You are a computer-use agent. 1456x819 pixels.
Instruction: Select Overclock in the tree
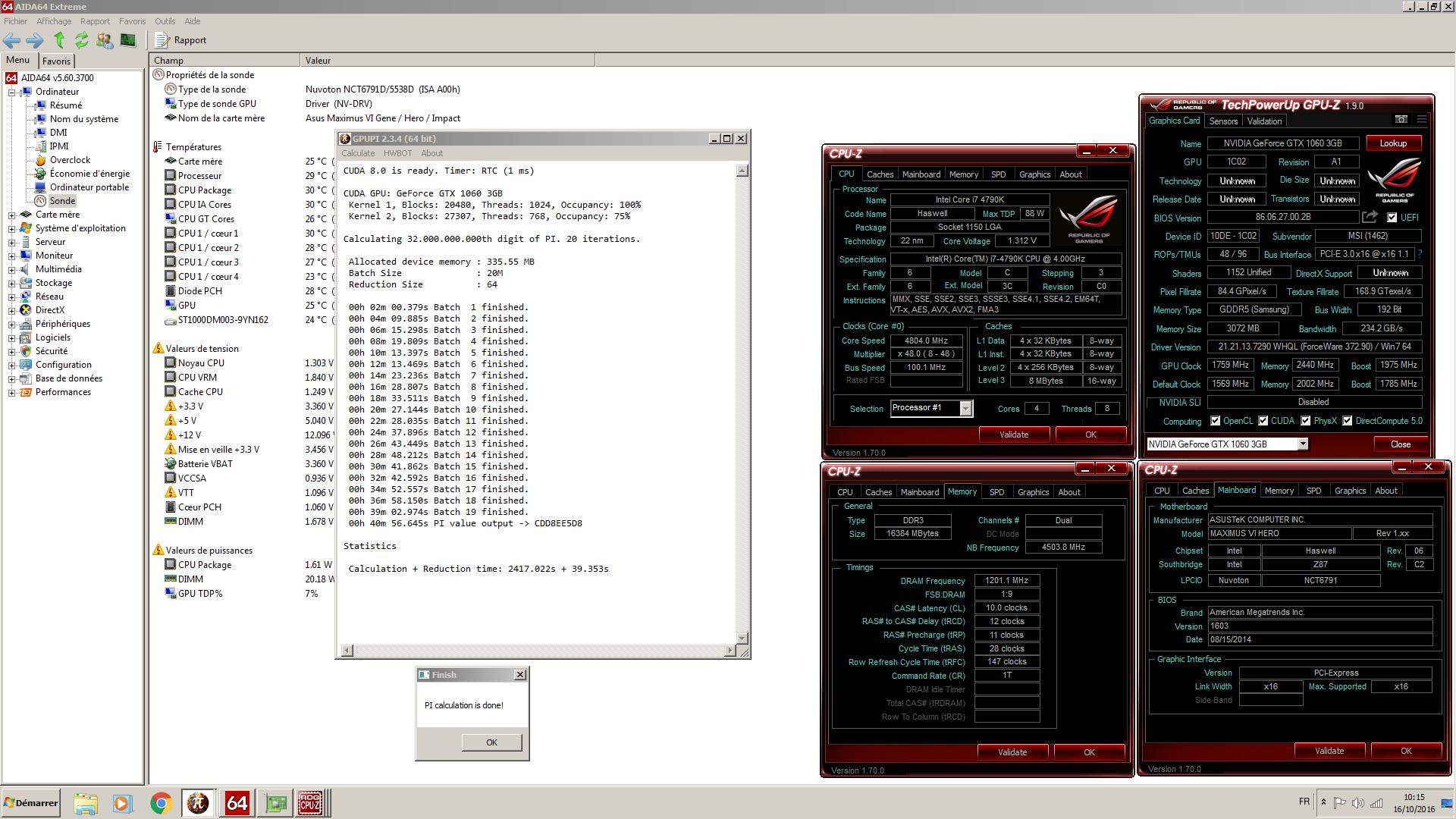pos(70,160)
